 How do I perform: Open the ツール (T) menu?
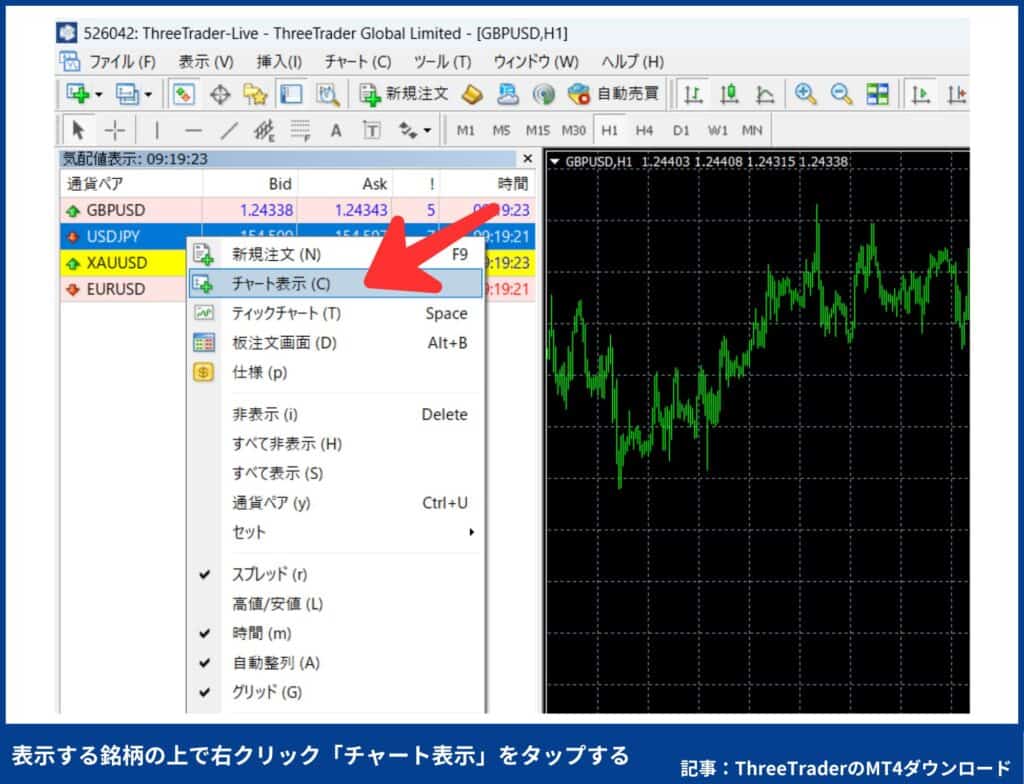(442, 62)
